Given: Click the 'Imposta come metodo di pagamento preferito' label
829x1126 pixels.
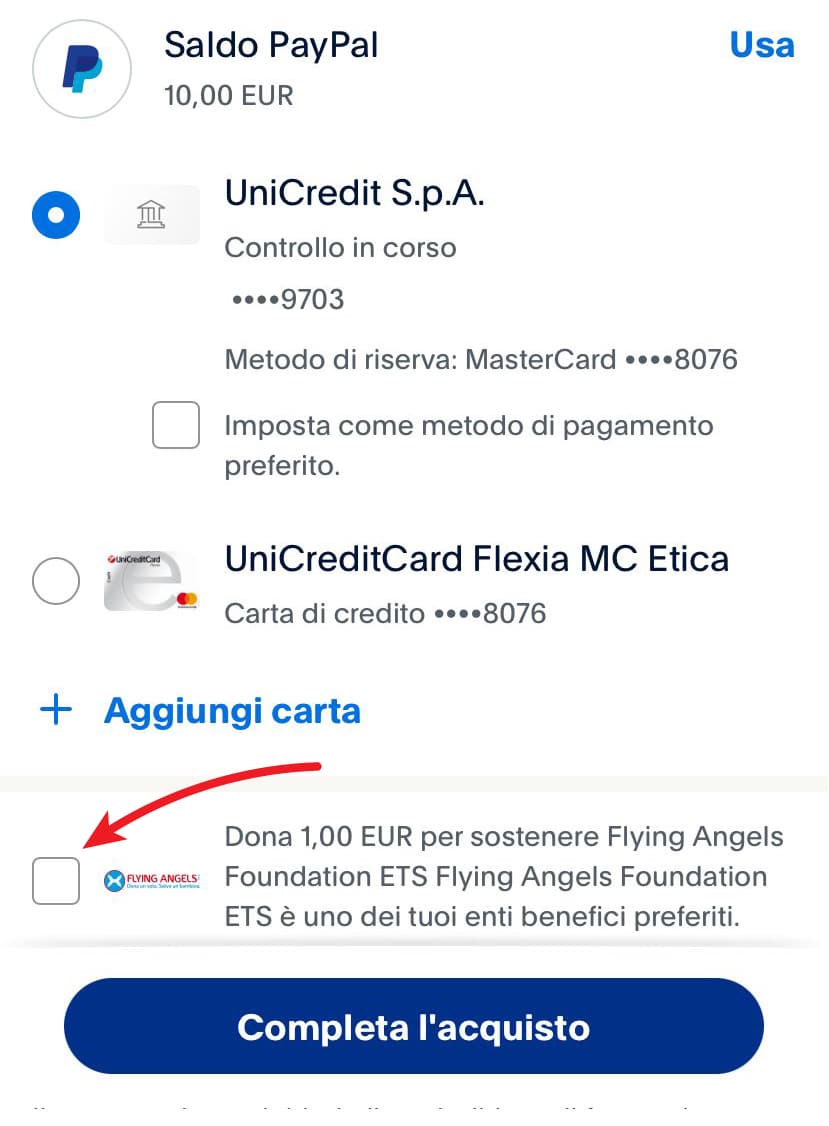Looking at the screenshot, I should click(468, 446).
